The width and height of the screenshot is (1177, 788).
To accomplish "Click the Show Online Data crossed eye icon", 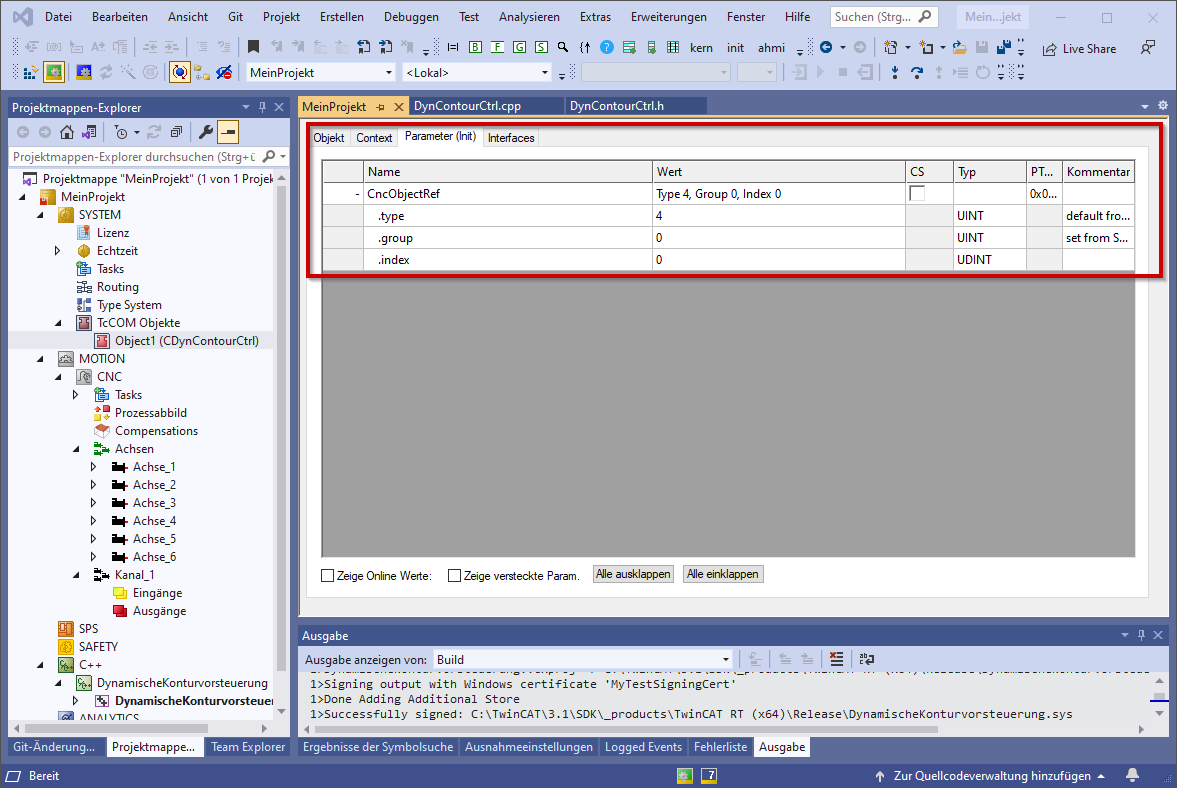I will click(x=224, y=73).
